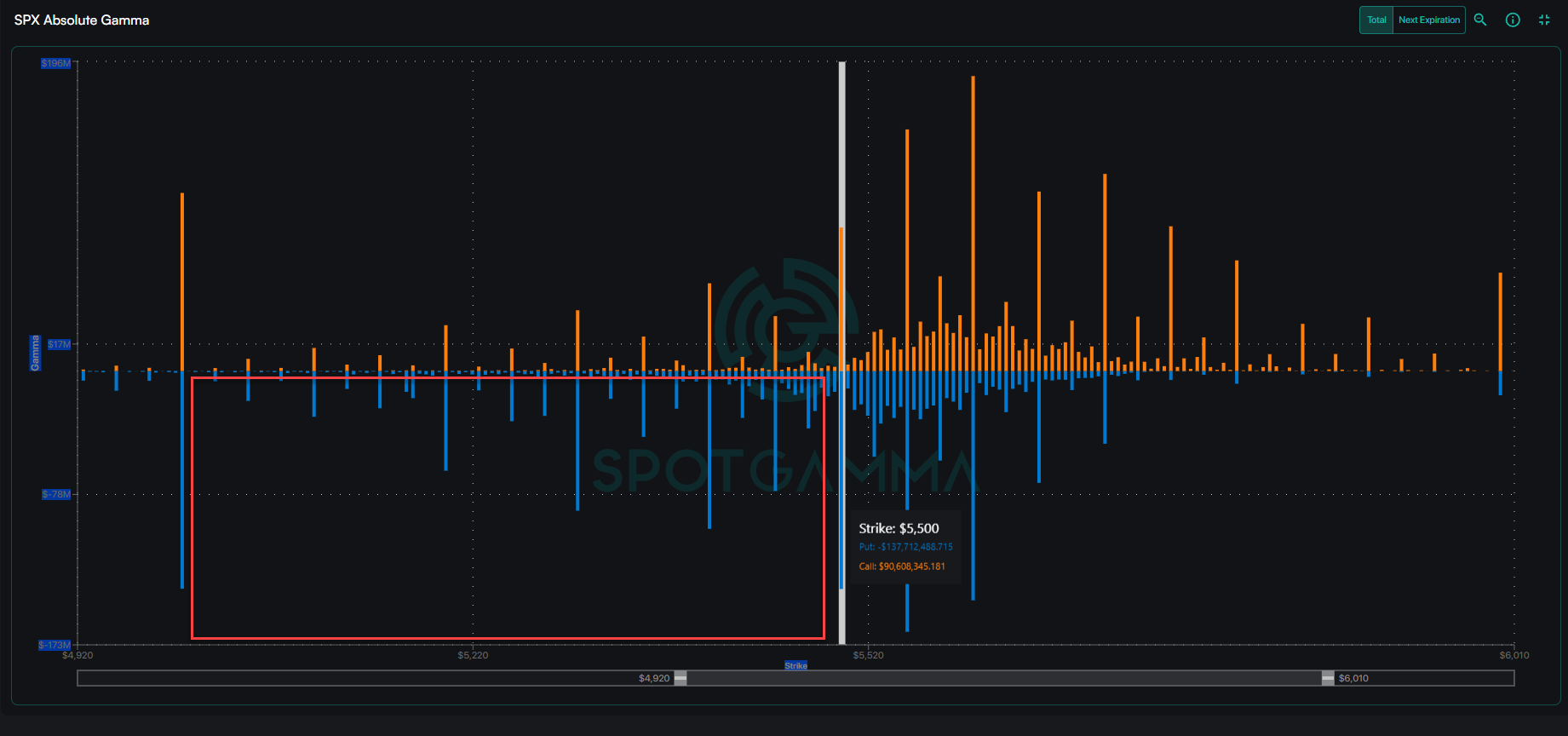Click the Strike axis label
This screenshot has height=736, width=1568.
[x=795, y=665]
